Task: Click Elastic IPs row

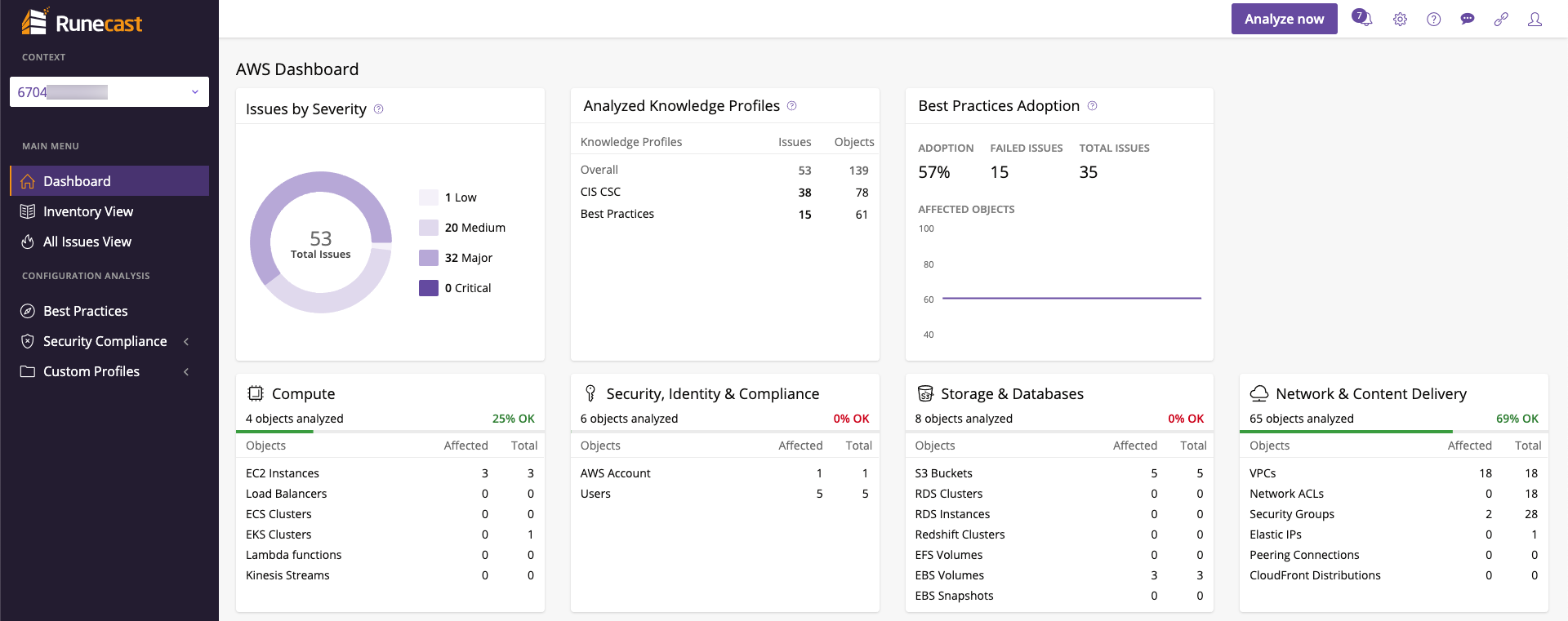Action: coord(1394,535)
